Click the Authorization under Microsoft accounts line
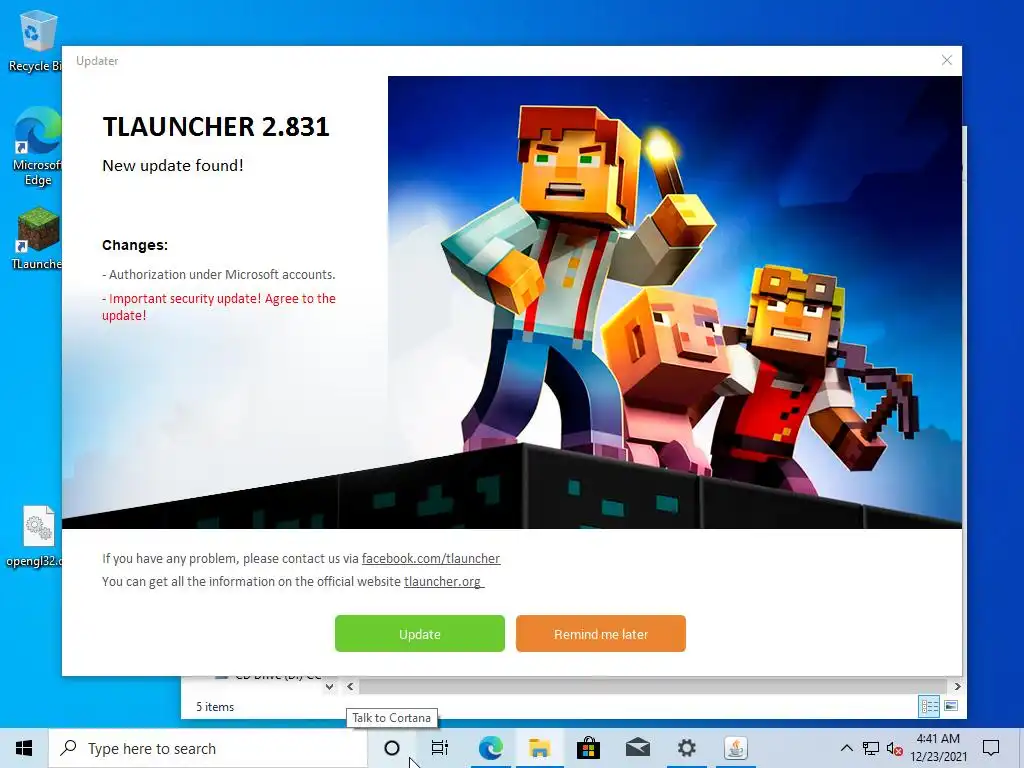 point(219,275)
